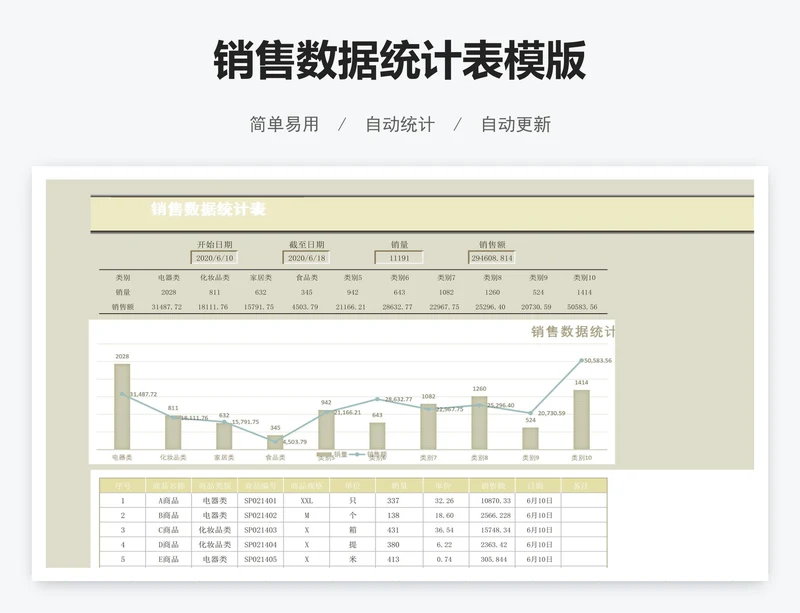Click the 截至日期 label
This screenshot has height=613, width=800.
click(x=307, y=244)
